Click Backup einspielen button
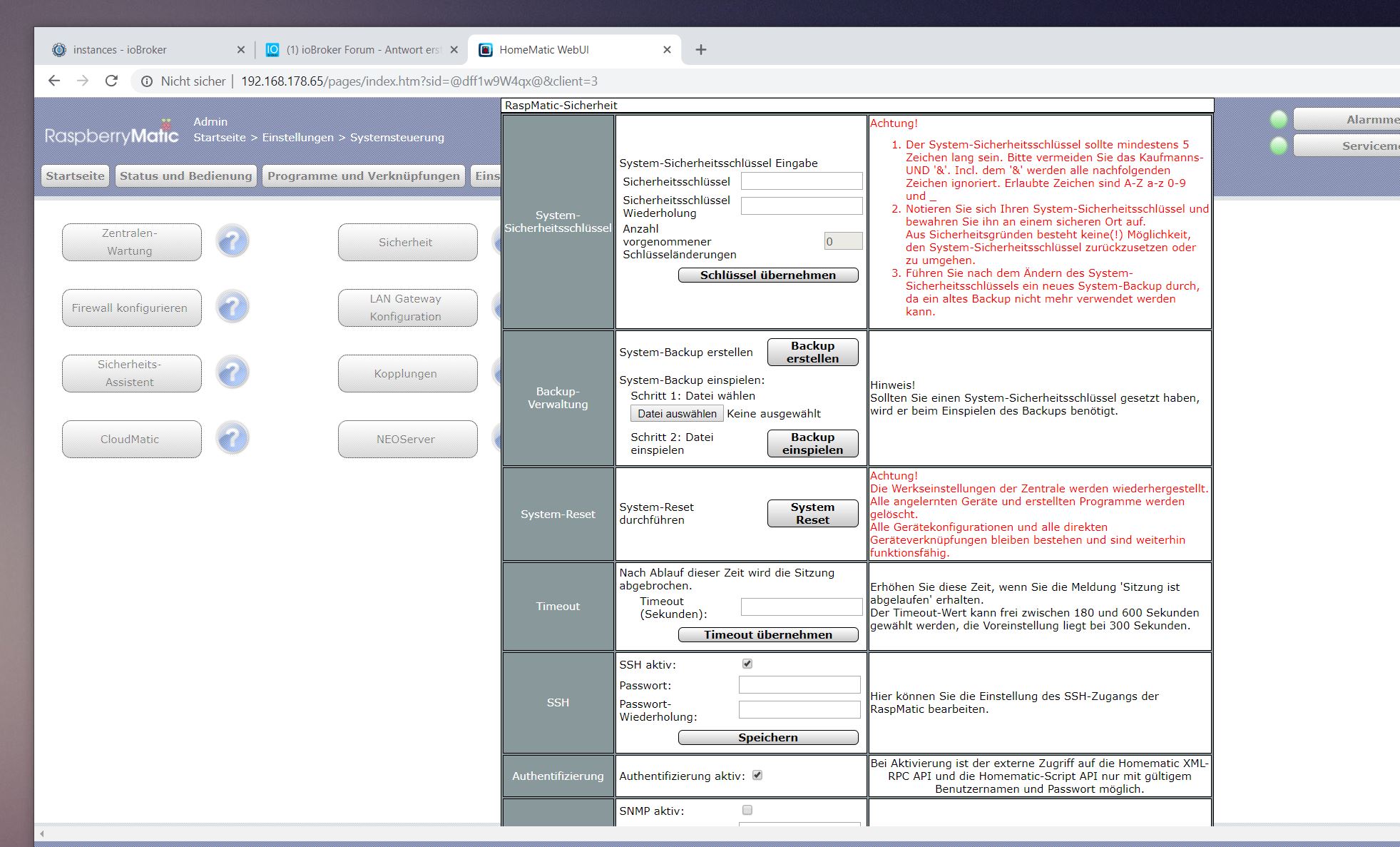 tap(812, 443)
